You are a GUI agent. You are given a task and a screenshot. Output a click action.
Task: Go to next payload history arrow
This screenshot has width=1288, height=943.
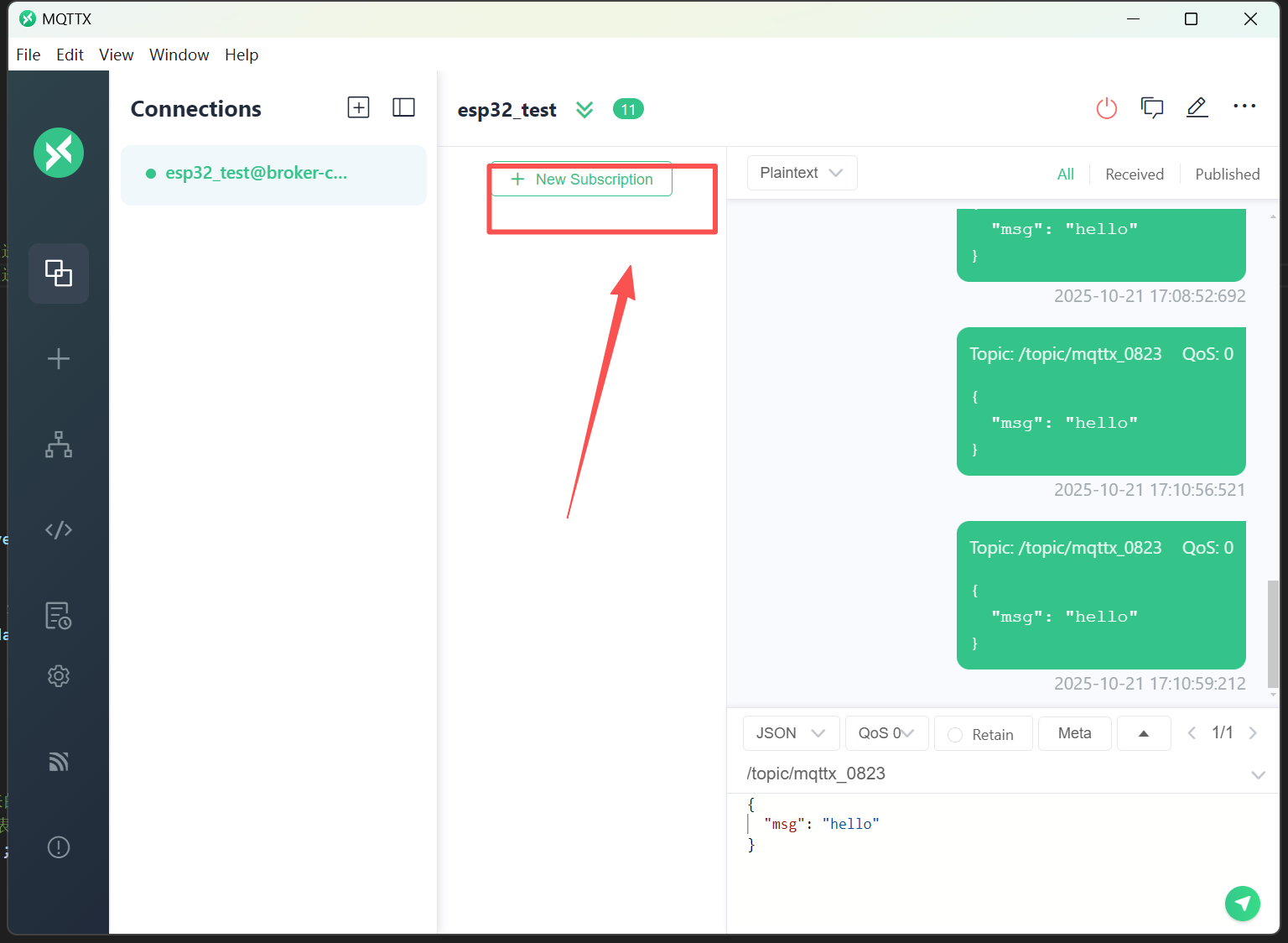1253,733
